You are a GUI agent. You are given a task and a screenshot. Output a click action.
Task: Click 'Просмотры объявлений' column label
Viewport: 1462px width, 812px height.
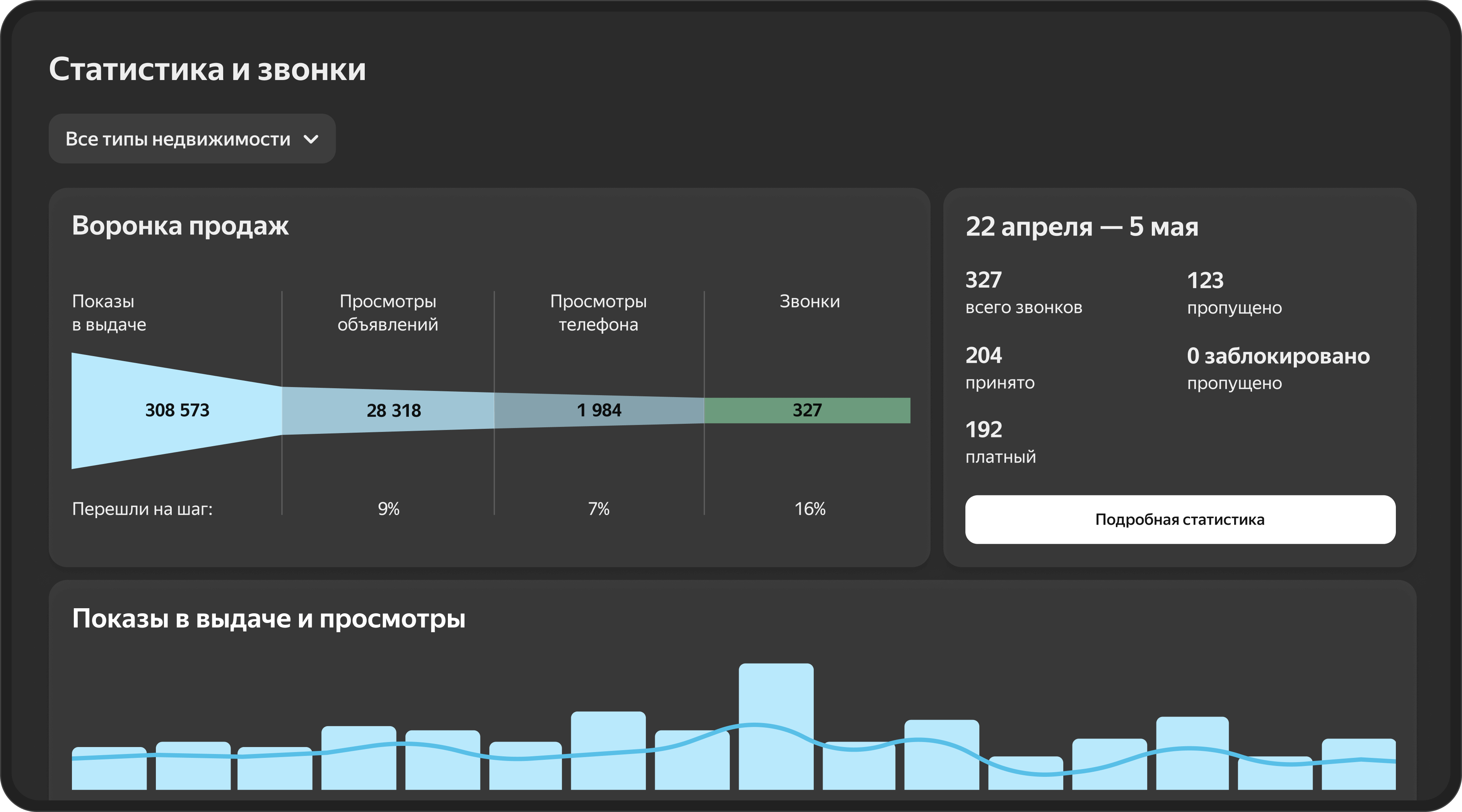pyautogui.click(x=388, y=313)
